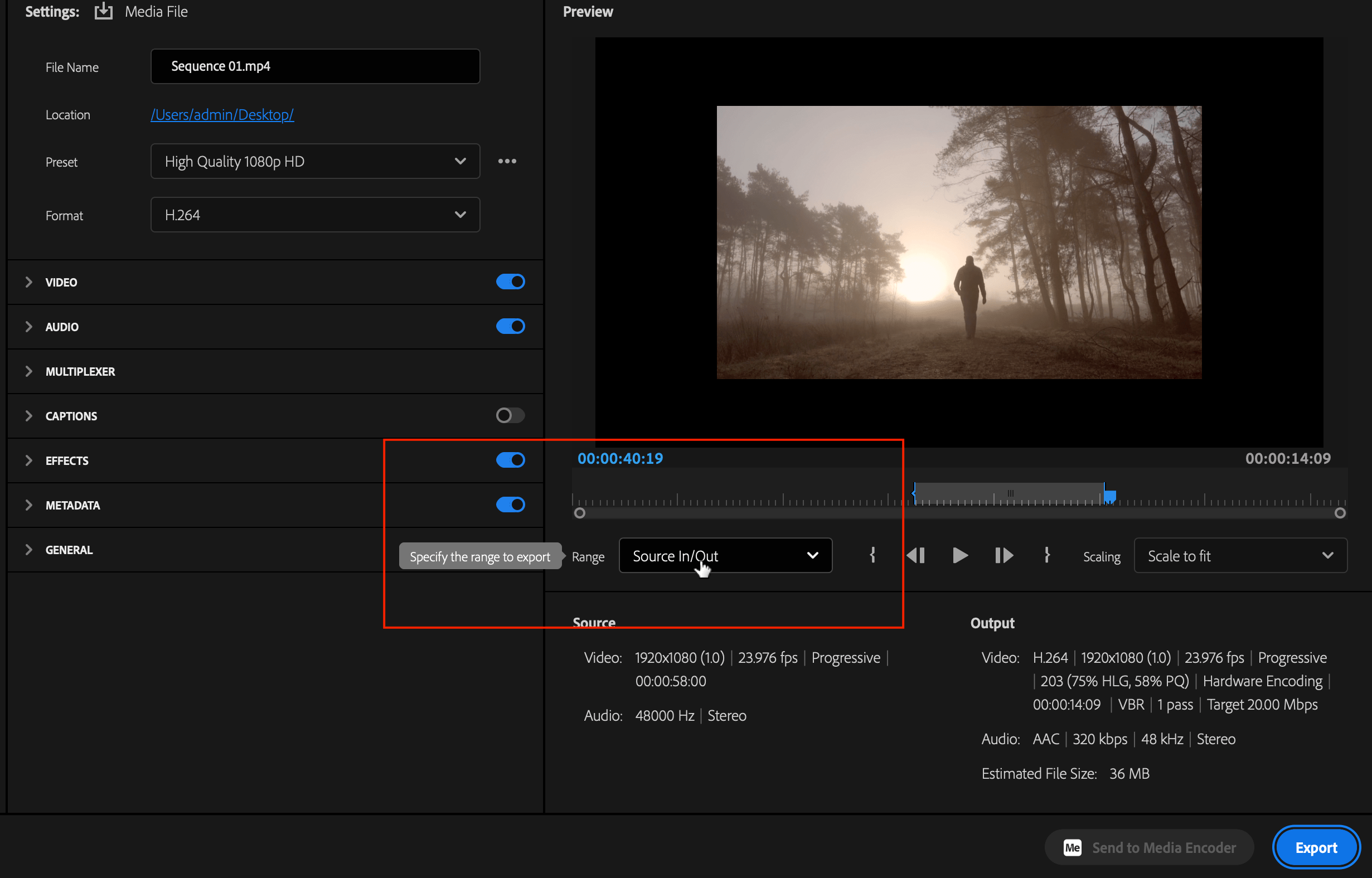Expand the EFFECTS section
Image resolution: width=1372 pixels, height=878 pixels.
(29, 460)
